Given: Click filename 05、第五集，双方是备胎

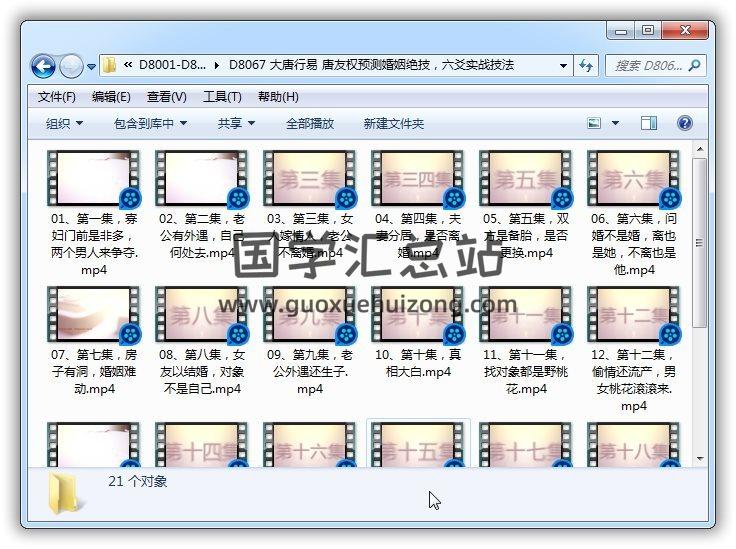Looking at the screenshot, I should point(526,236).
